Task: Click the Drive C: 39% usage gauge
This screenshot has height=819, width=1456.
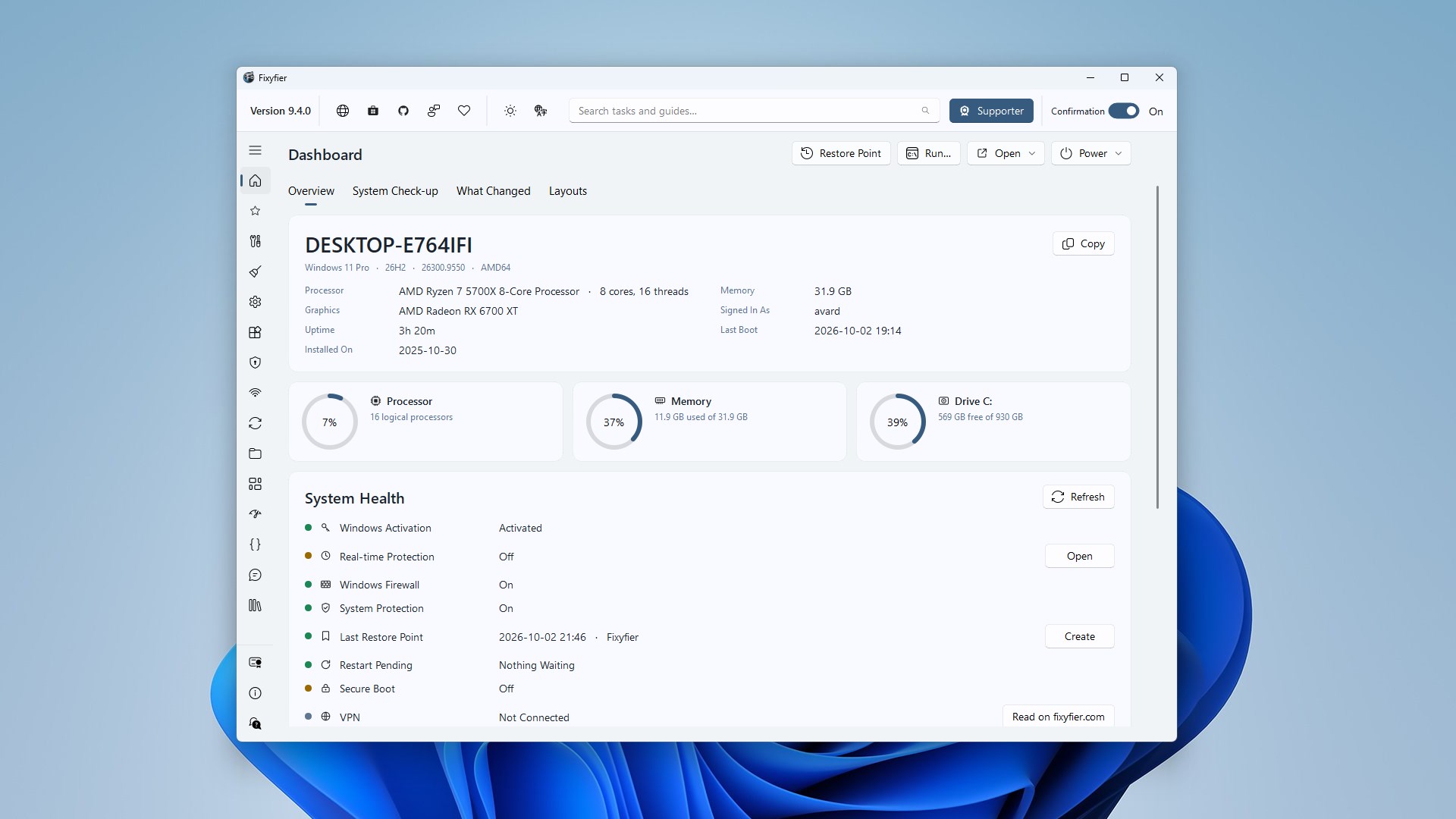Action: (x=898, y=422)
